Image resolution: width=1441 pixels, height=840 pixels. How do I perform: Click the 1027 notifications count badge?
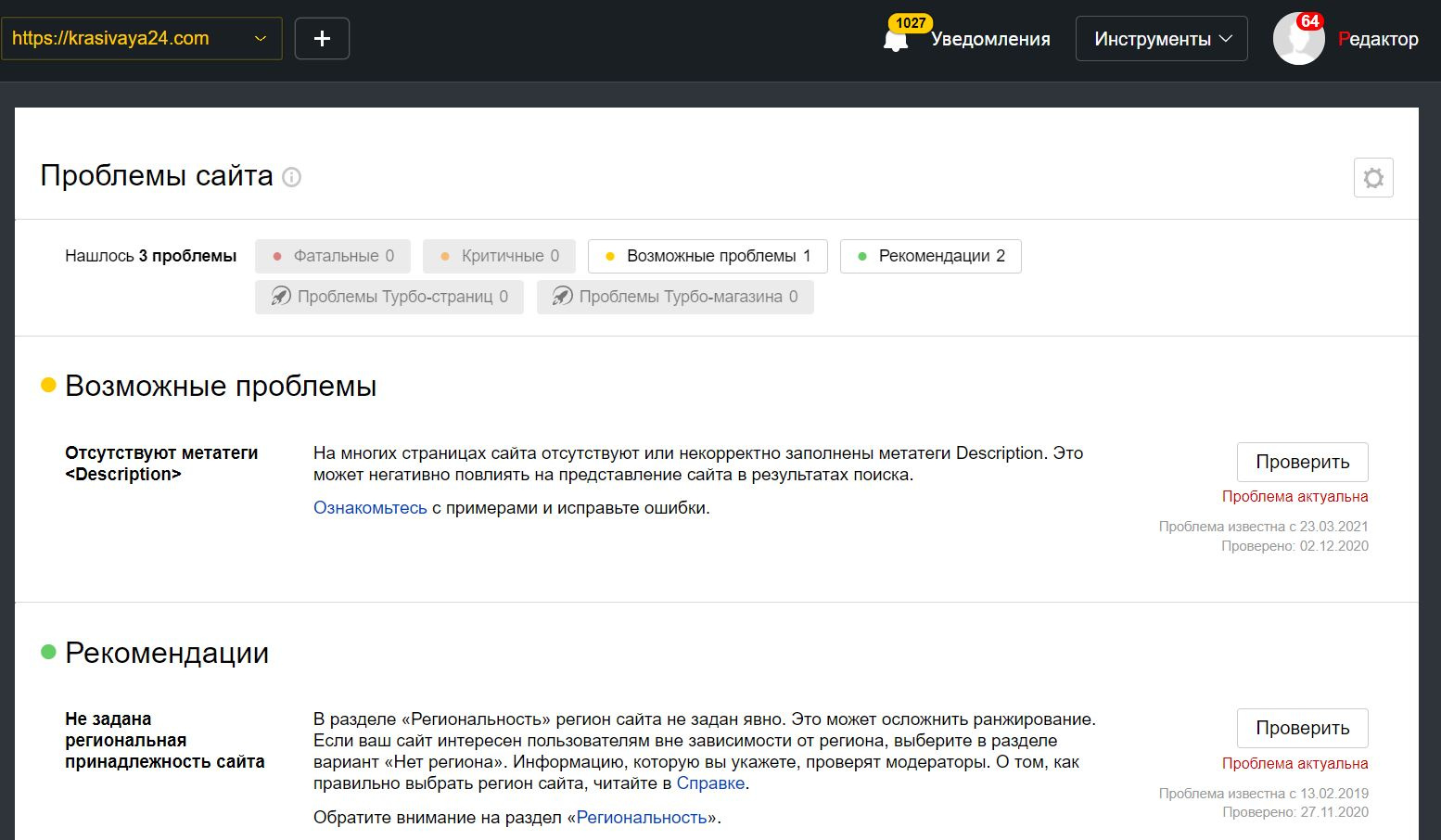[911, 22]
